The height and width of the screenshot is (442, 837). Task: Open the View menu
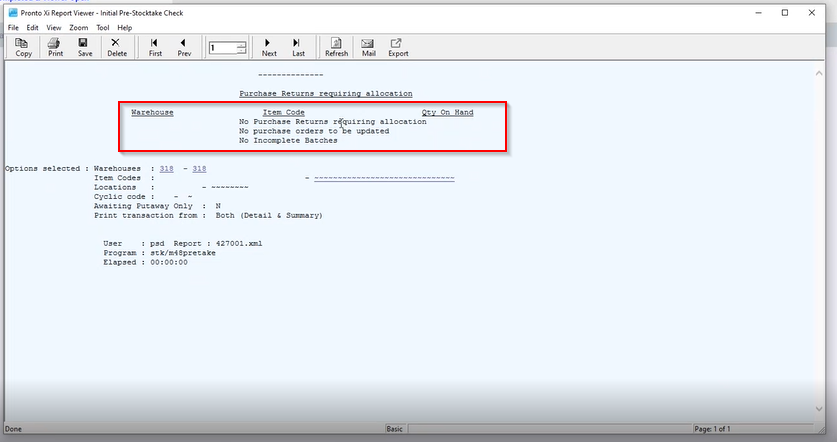pyautogui.click(x=53, y=28)
